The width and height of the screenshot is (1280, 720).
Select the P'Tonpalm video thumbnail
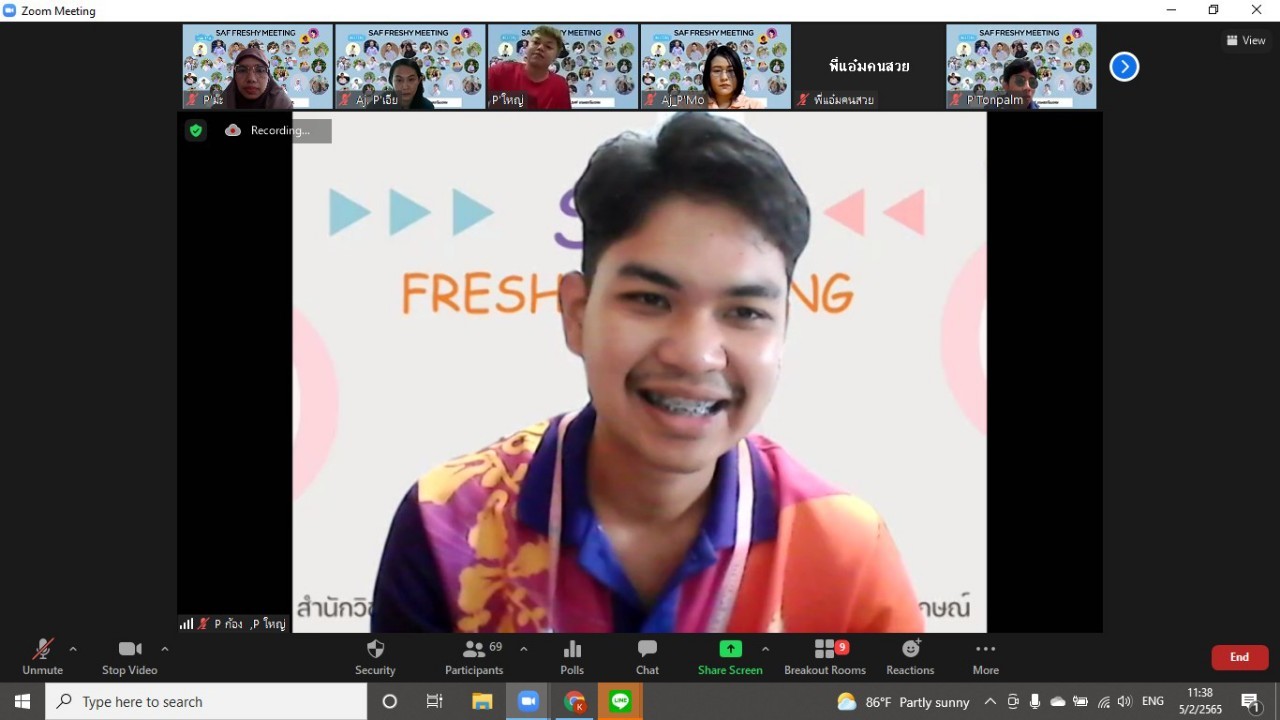1021,67
